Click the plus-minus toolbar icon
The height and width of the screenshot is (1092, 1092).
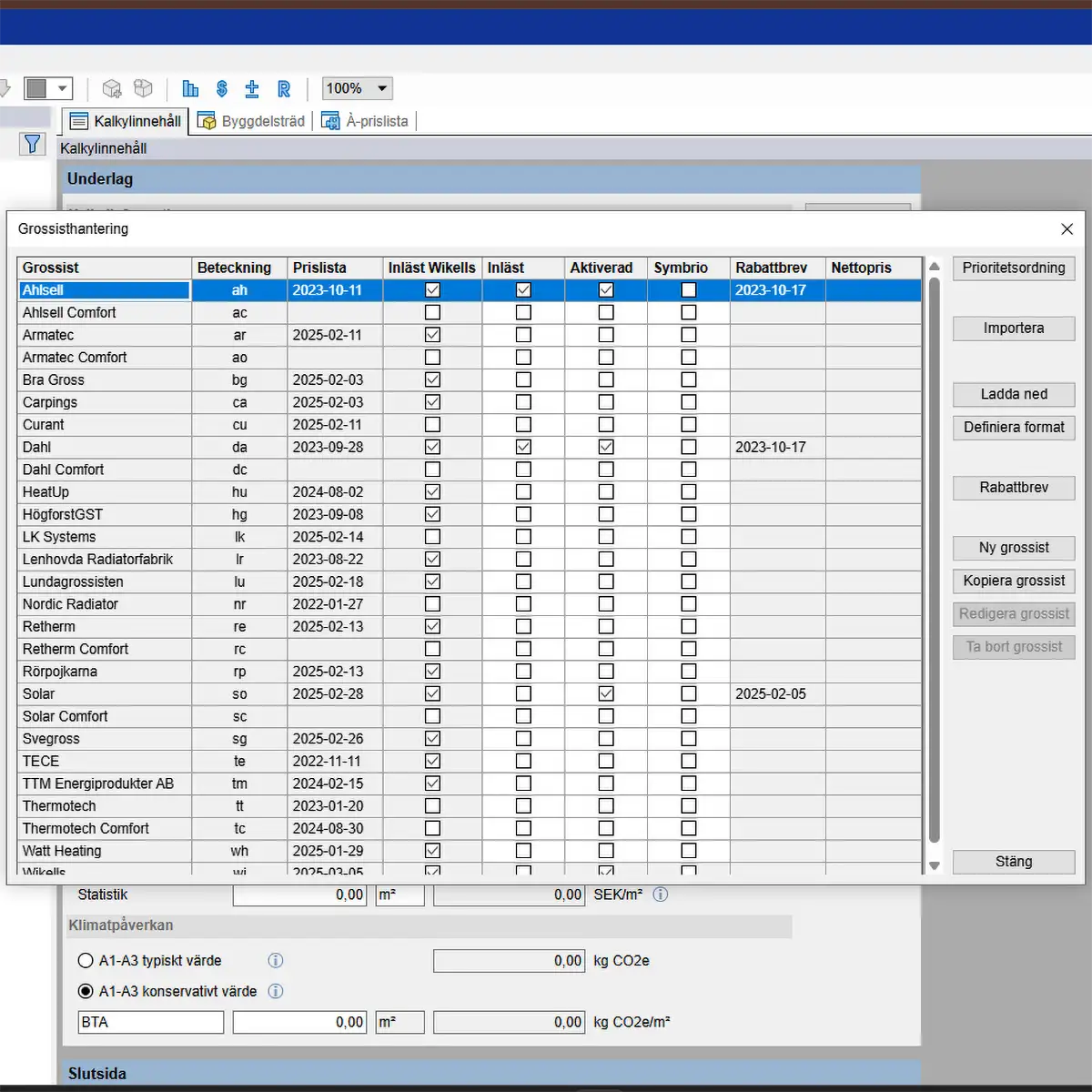(252, 88)
